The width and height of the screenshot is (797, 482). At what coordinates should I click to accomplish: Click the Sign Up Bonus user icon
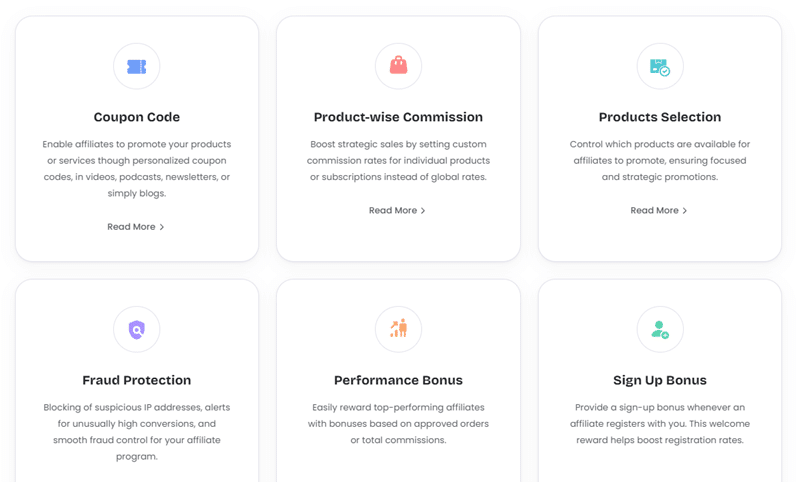click(660, 329)
